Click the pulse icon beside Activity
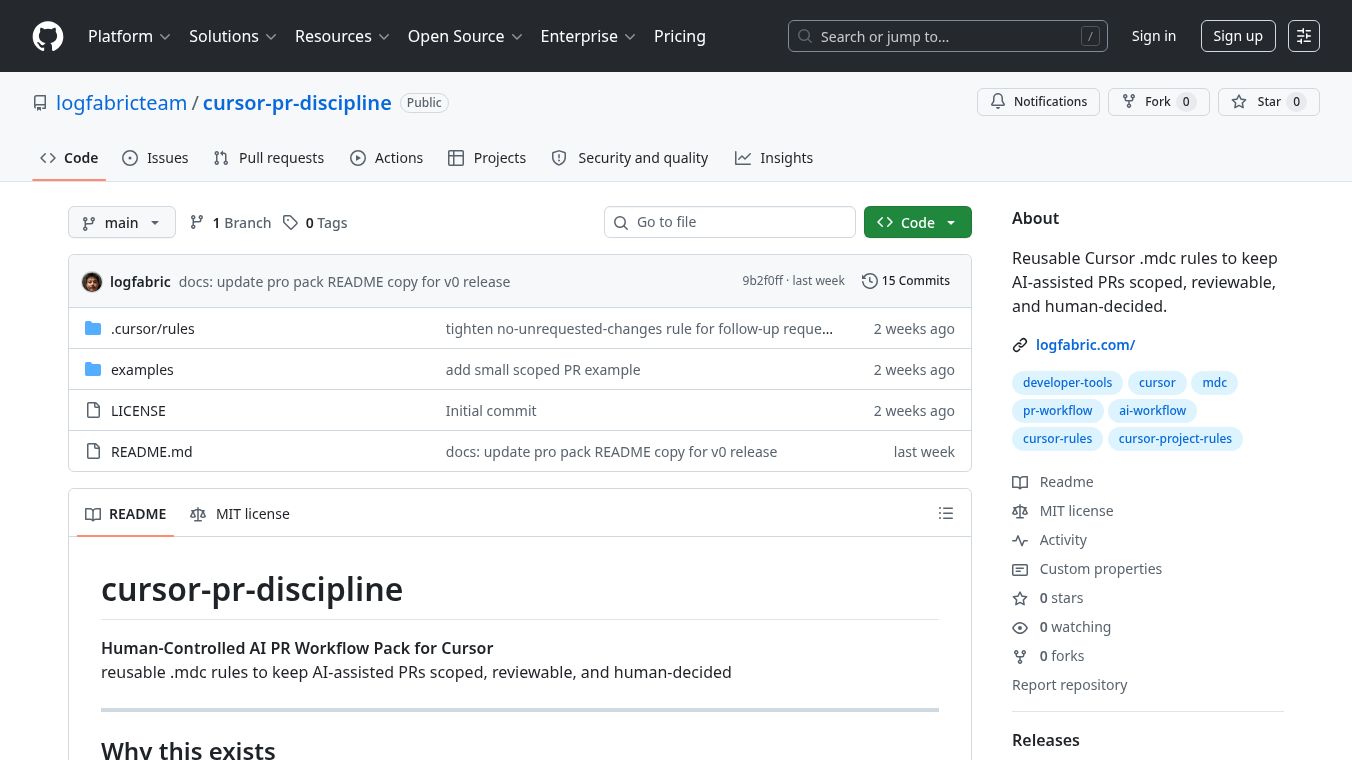Screen dimensions: 1352x760 click(x=1020, y=540)
